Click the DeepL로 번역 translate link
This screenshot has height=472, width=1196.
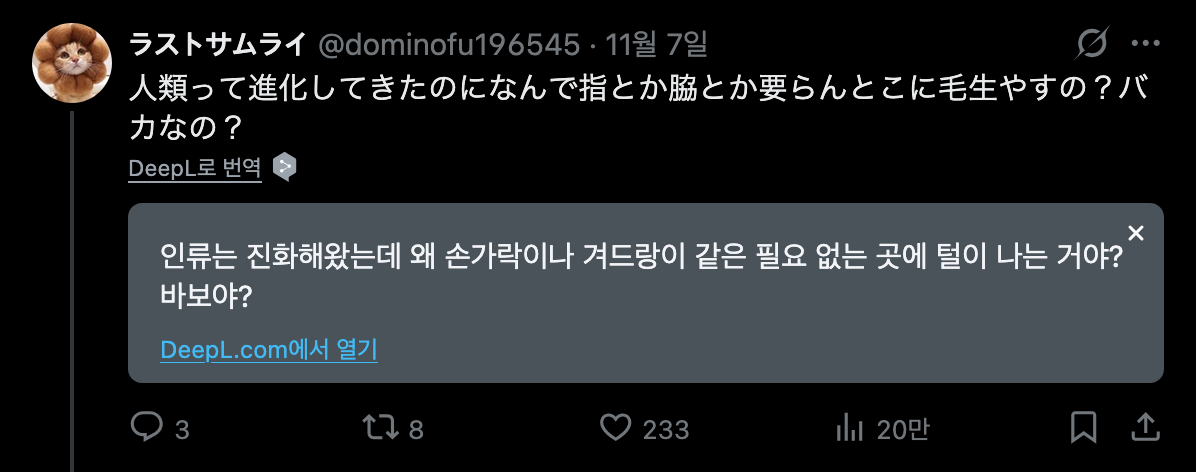pos(195,168)
